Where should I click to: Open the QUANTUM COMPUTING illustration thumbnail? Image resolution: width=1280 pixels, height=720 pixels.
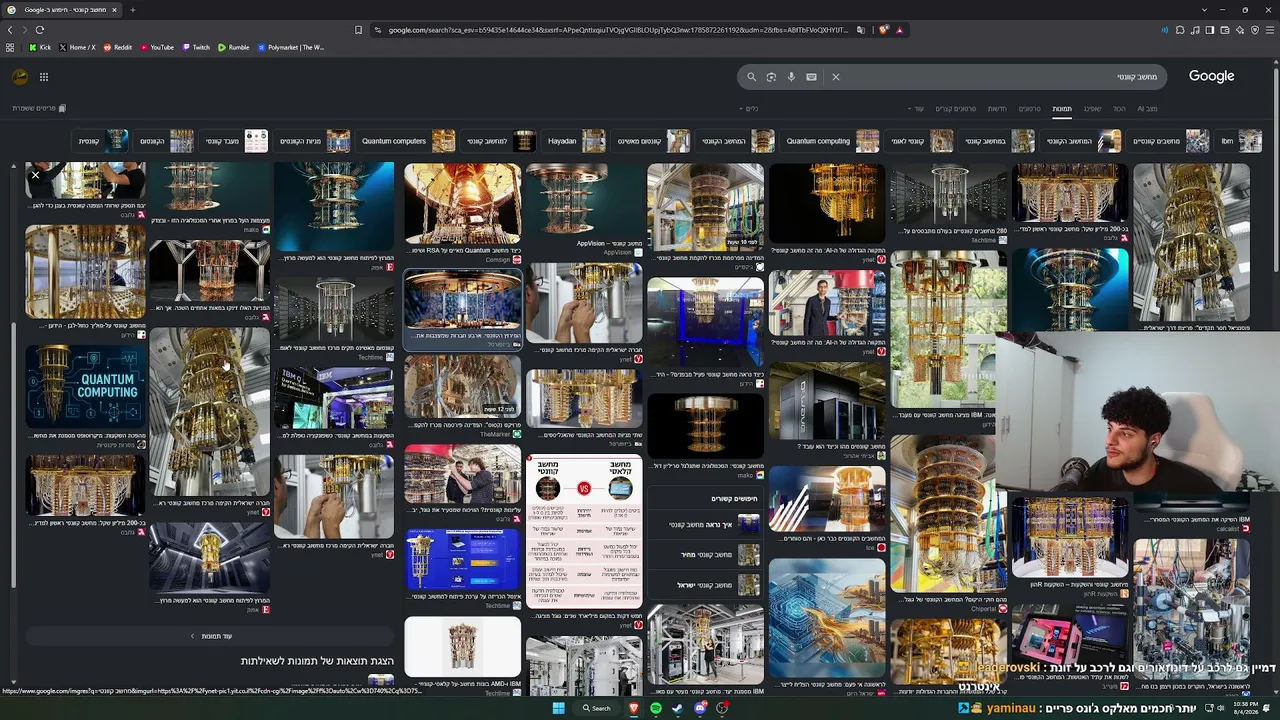click(x=85, y=386)
